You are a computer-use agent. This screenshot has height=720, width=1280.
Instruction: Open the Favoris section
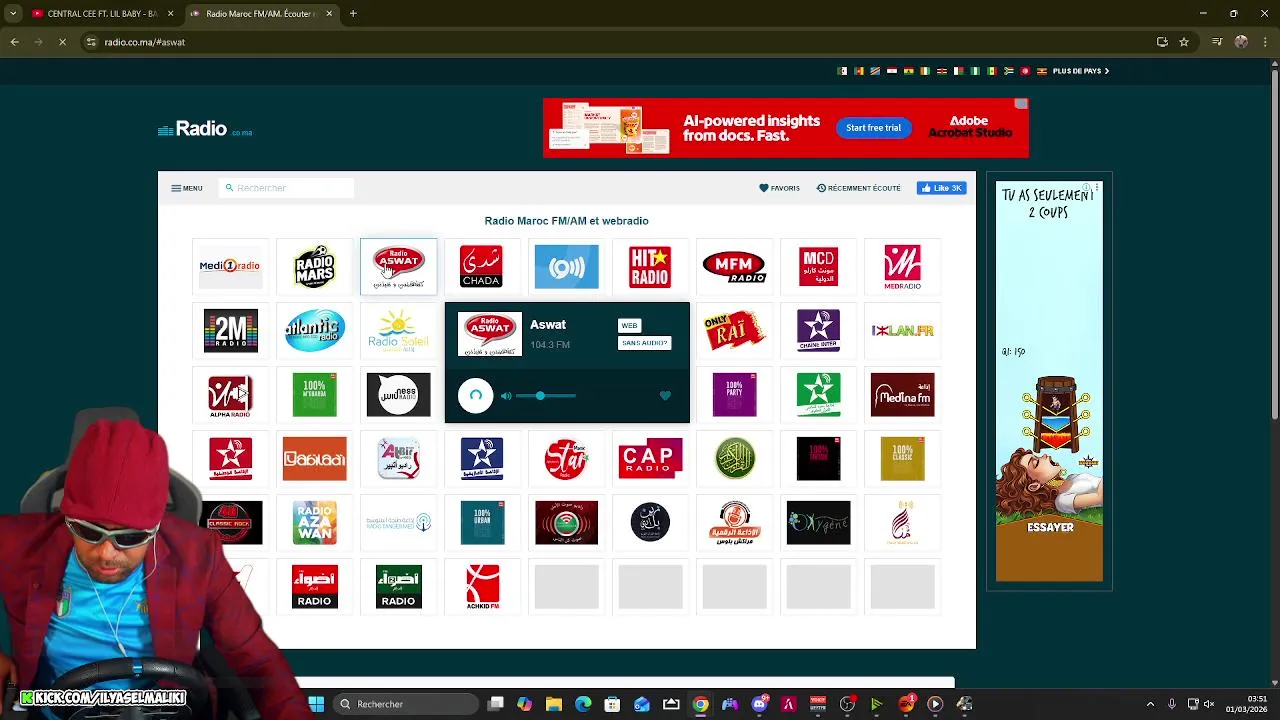point(779,188)
